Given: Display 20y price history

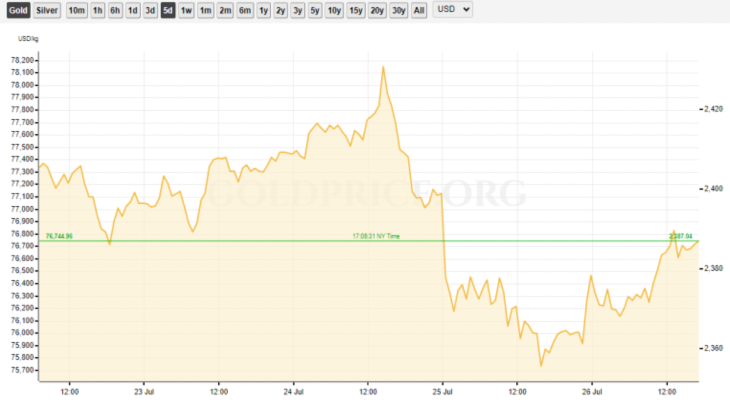Looking at the screenshot, I should pos(377,10).
